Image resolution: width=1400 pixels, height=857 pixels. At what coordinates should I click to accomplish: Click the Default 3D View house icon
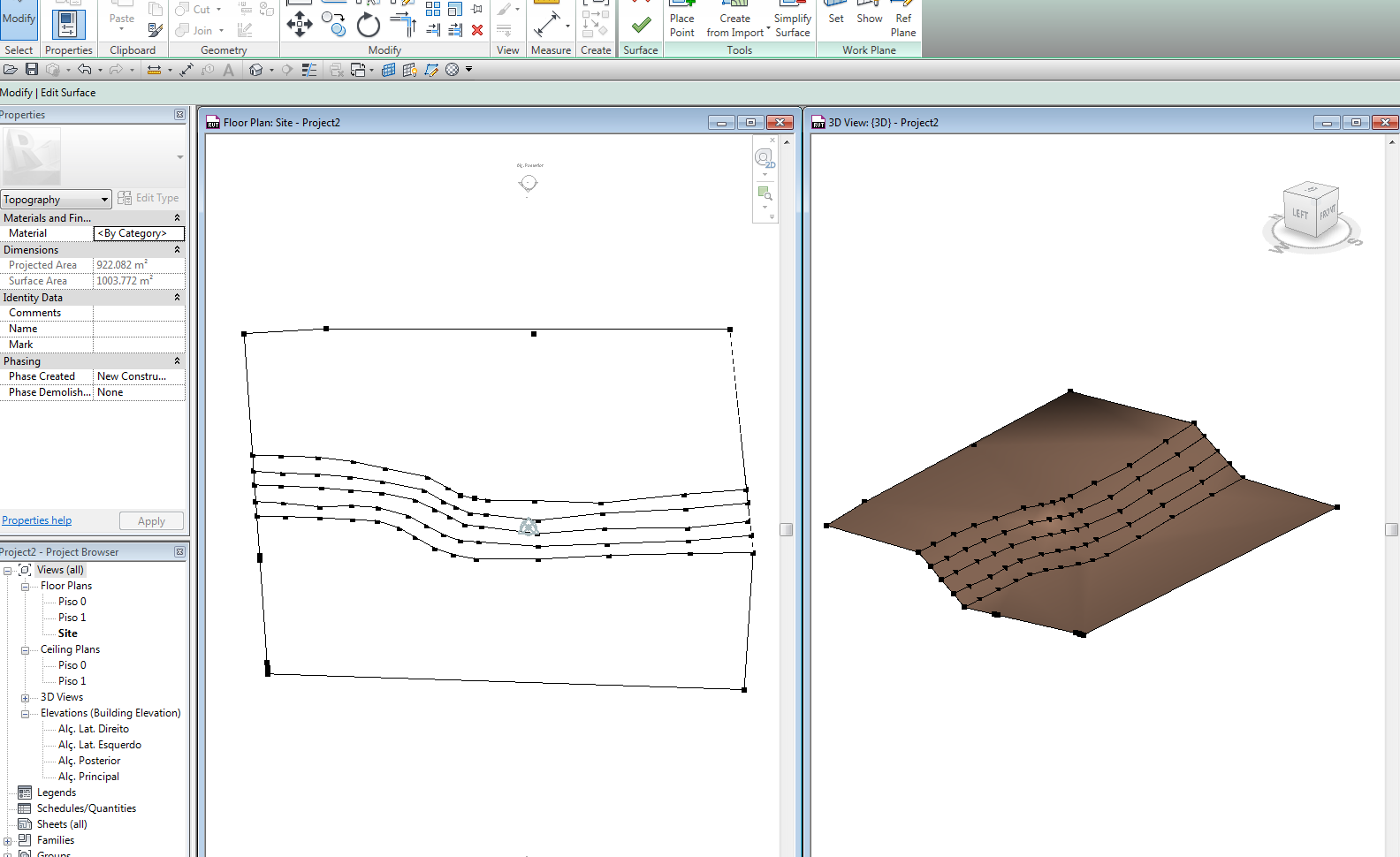(x=255, y=70)
